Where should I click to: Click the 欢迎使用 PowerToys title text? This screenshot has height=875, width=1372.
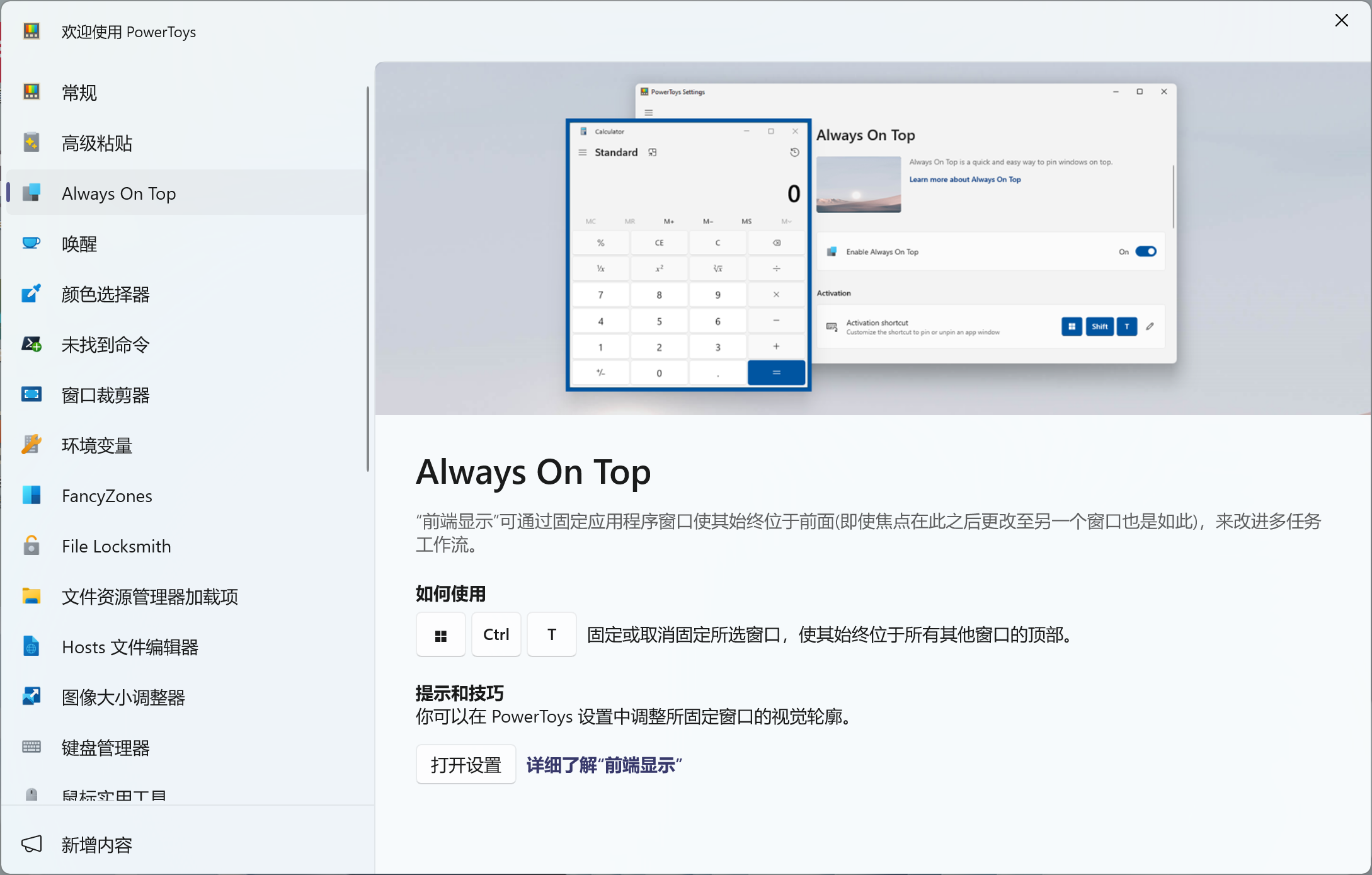click(129, 31)
